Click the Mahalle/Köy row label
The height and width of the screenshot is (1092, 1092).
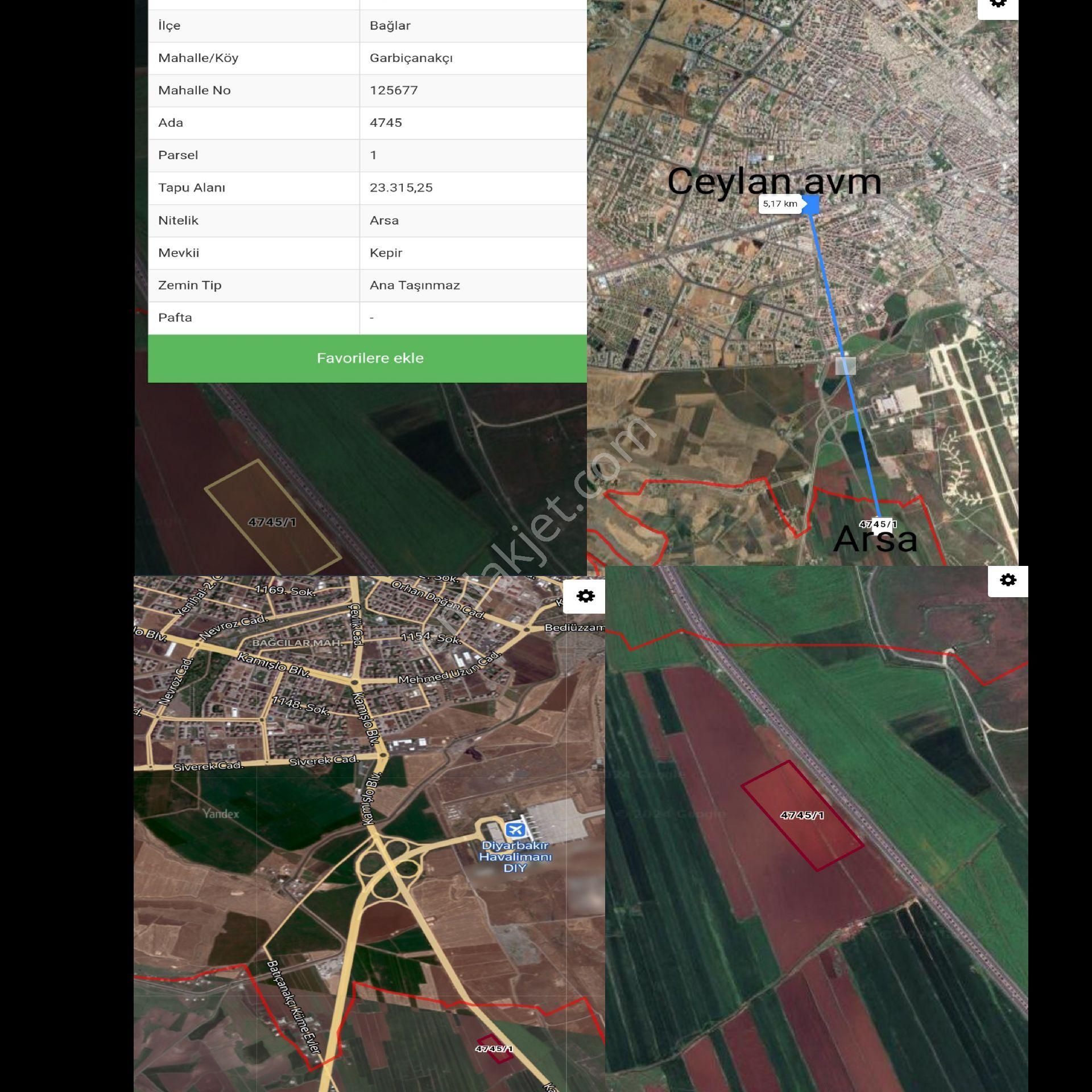pos(198,58)
